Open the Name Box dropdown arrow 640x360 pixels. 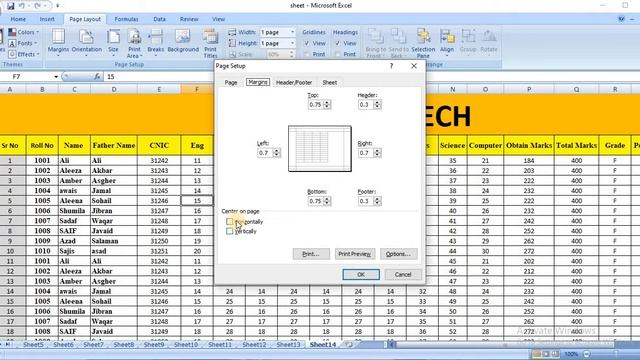56,77
